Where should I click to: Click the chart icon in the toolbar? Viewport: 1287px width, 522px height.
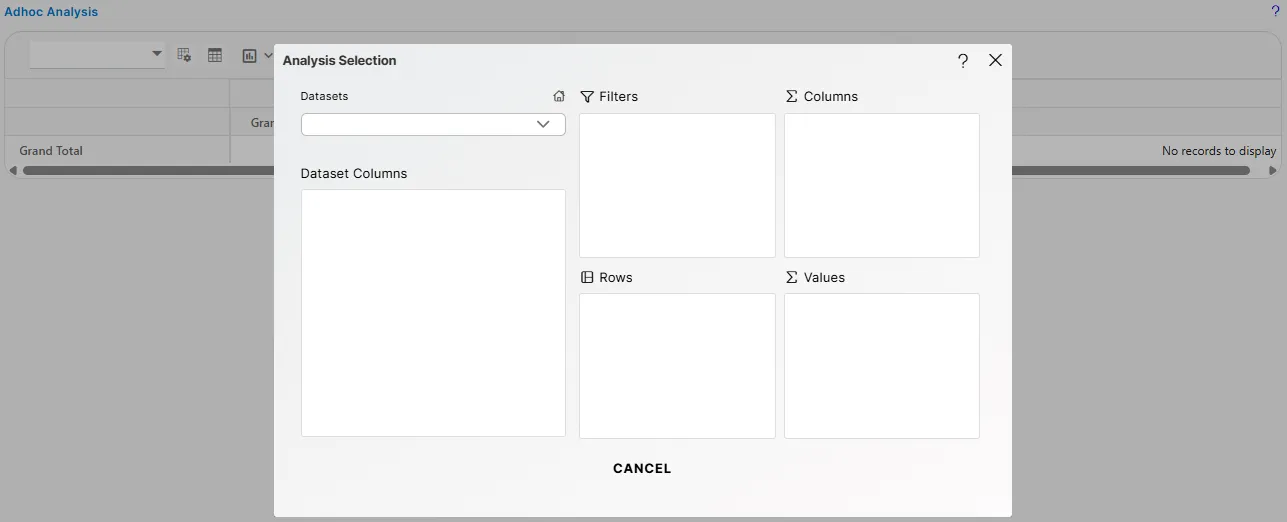coord(250,56)
